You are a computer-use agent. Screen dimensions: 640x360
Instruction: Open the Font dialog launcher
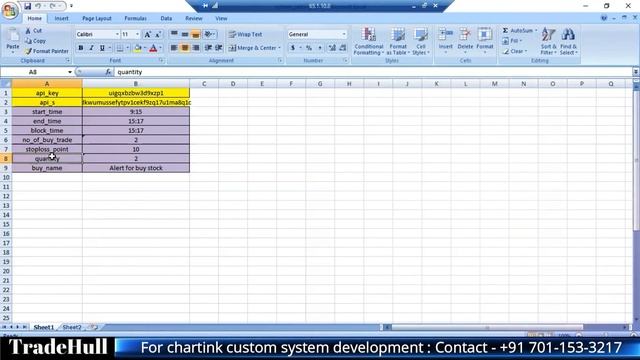tap(161, 60)
